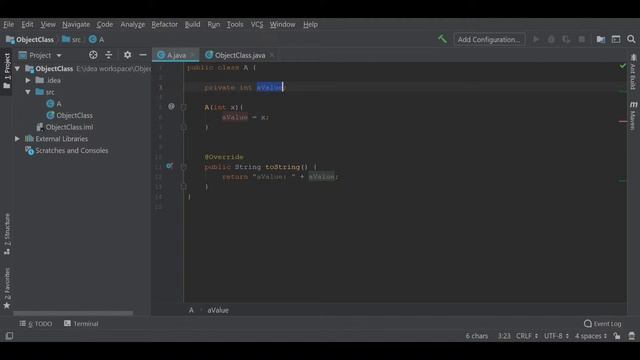640x360 pixels.
Task: Close the A.java tab
Action: click(192, 55)
